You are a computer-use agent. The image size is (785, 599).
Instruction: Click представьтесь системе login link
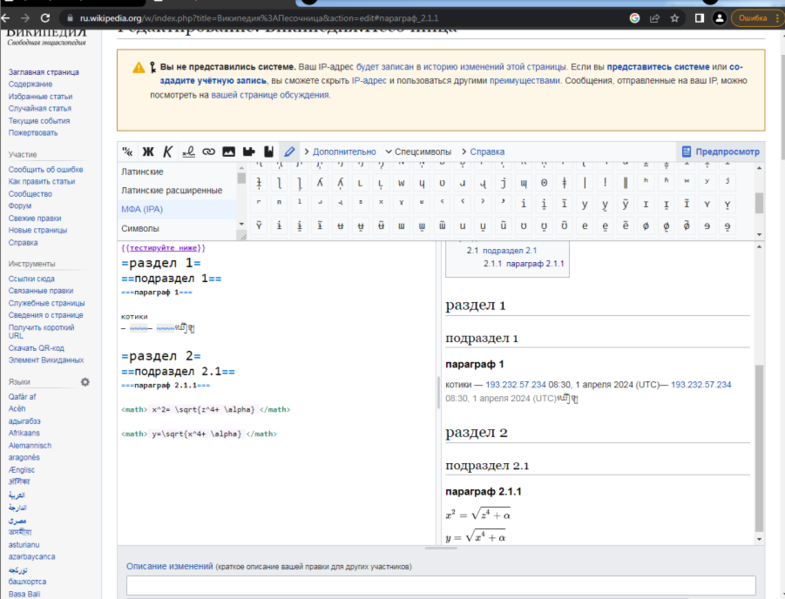click(x=658, y=67)
